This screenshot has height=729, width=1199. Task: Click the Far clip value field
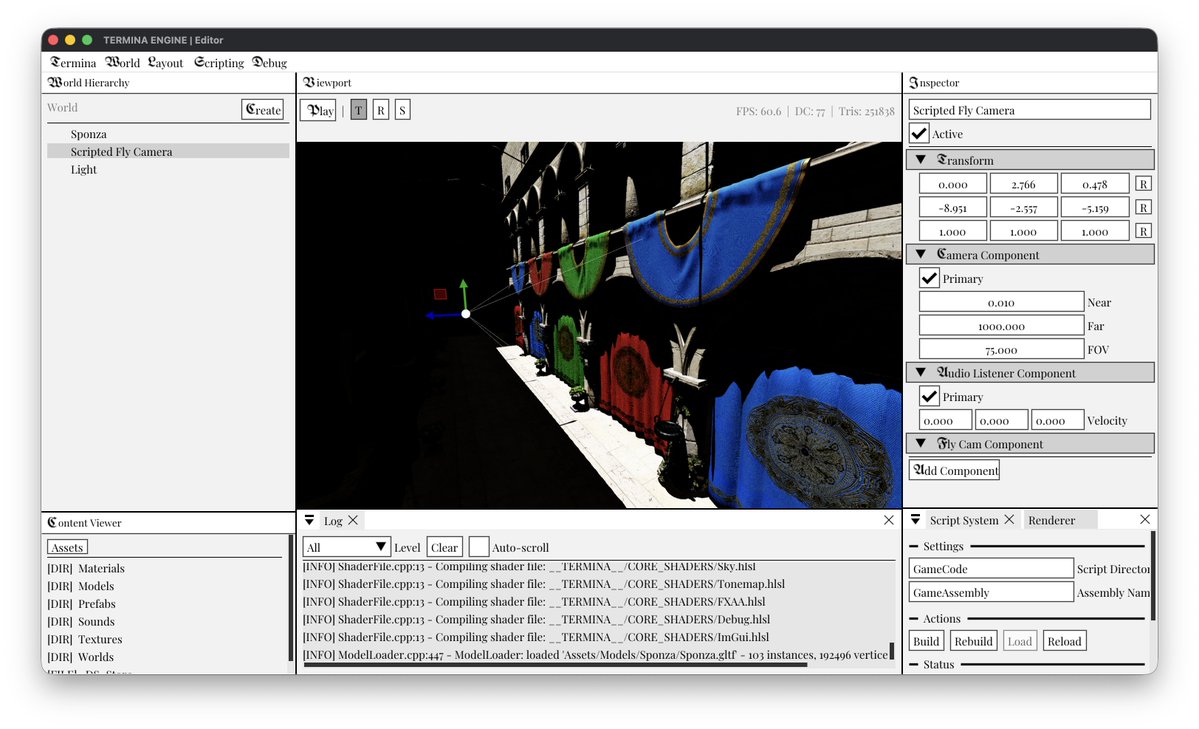(1002, 326)
